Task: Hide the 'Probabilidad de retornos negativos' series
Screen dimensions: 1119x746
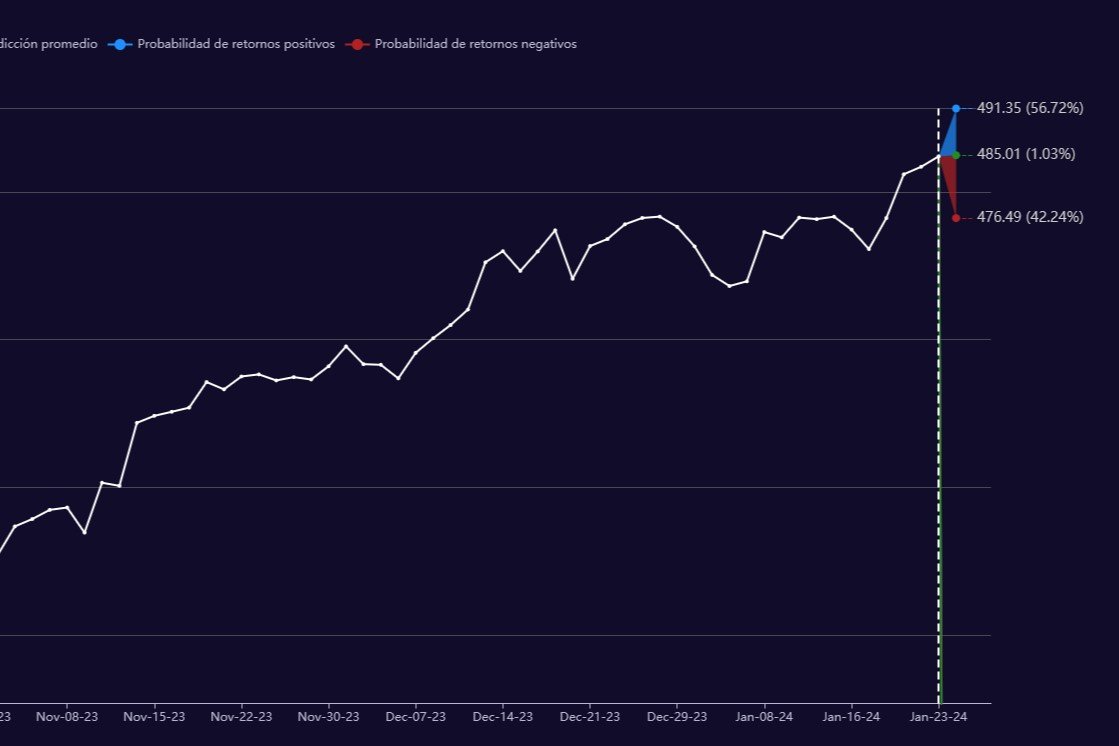Action: tap(475, 44)
